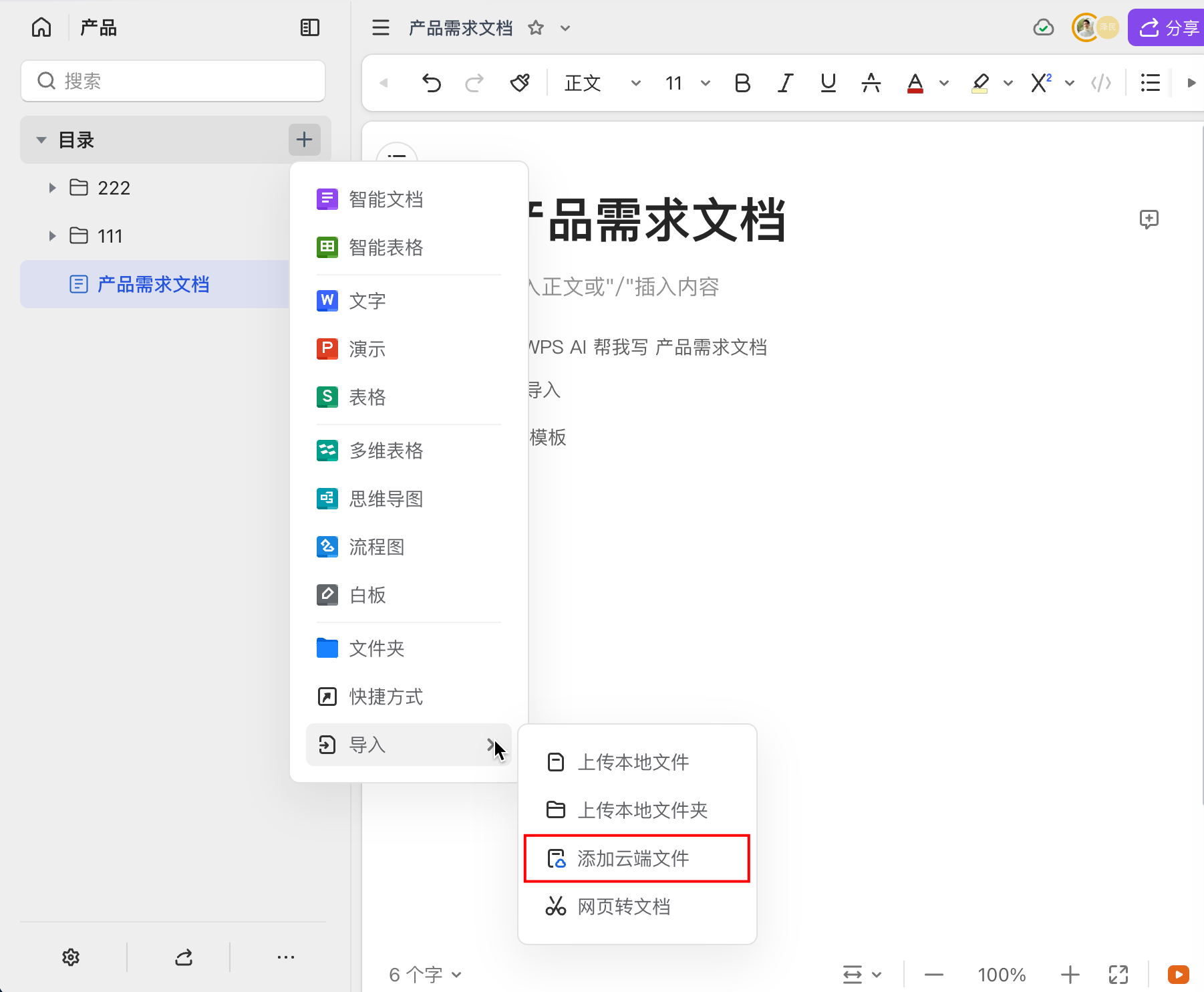
Task: Undo the last action
Action: pos(432,83)
